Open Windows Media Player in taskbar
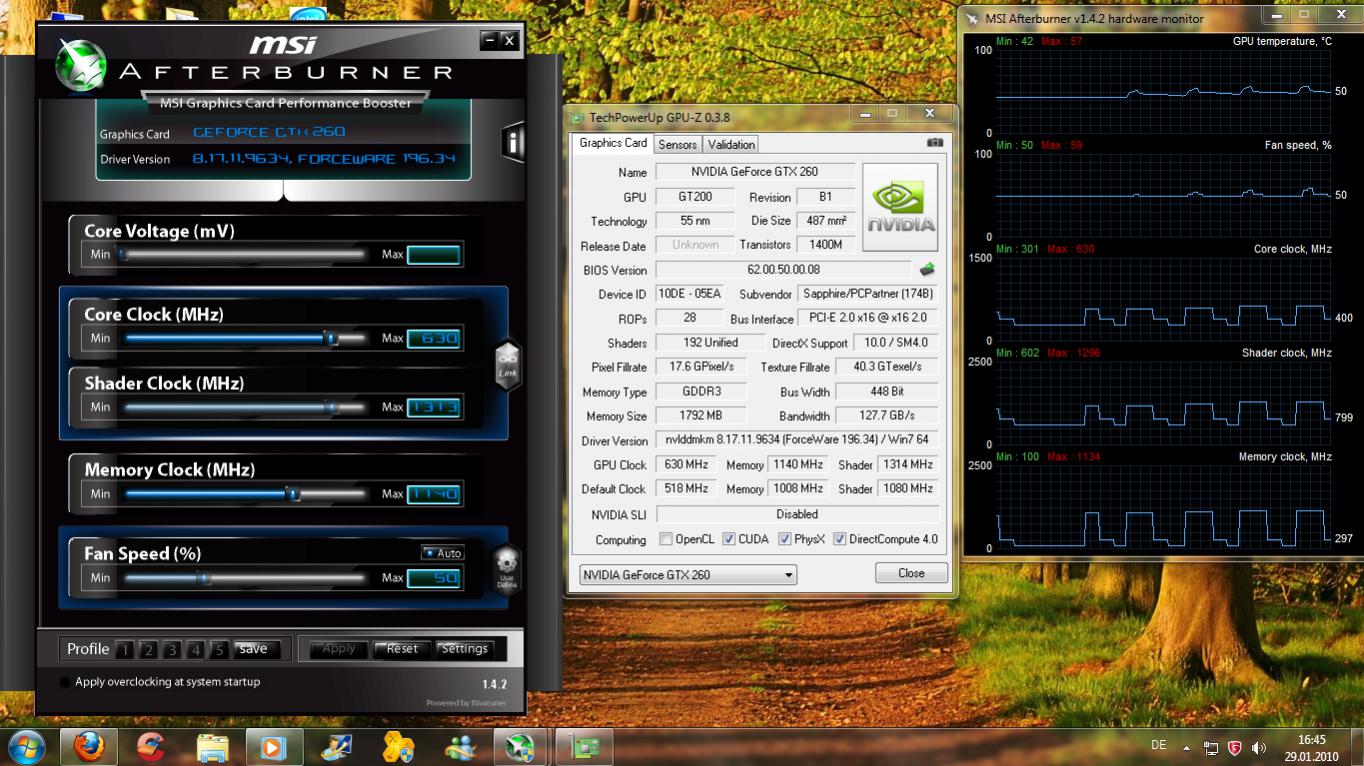This screenshot has width=1364, height=766. [x=272, y=747]
